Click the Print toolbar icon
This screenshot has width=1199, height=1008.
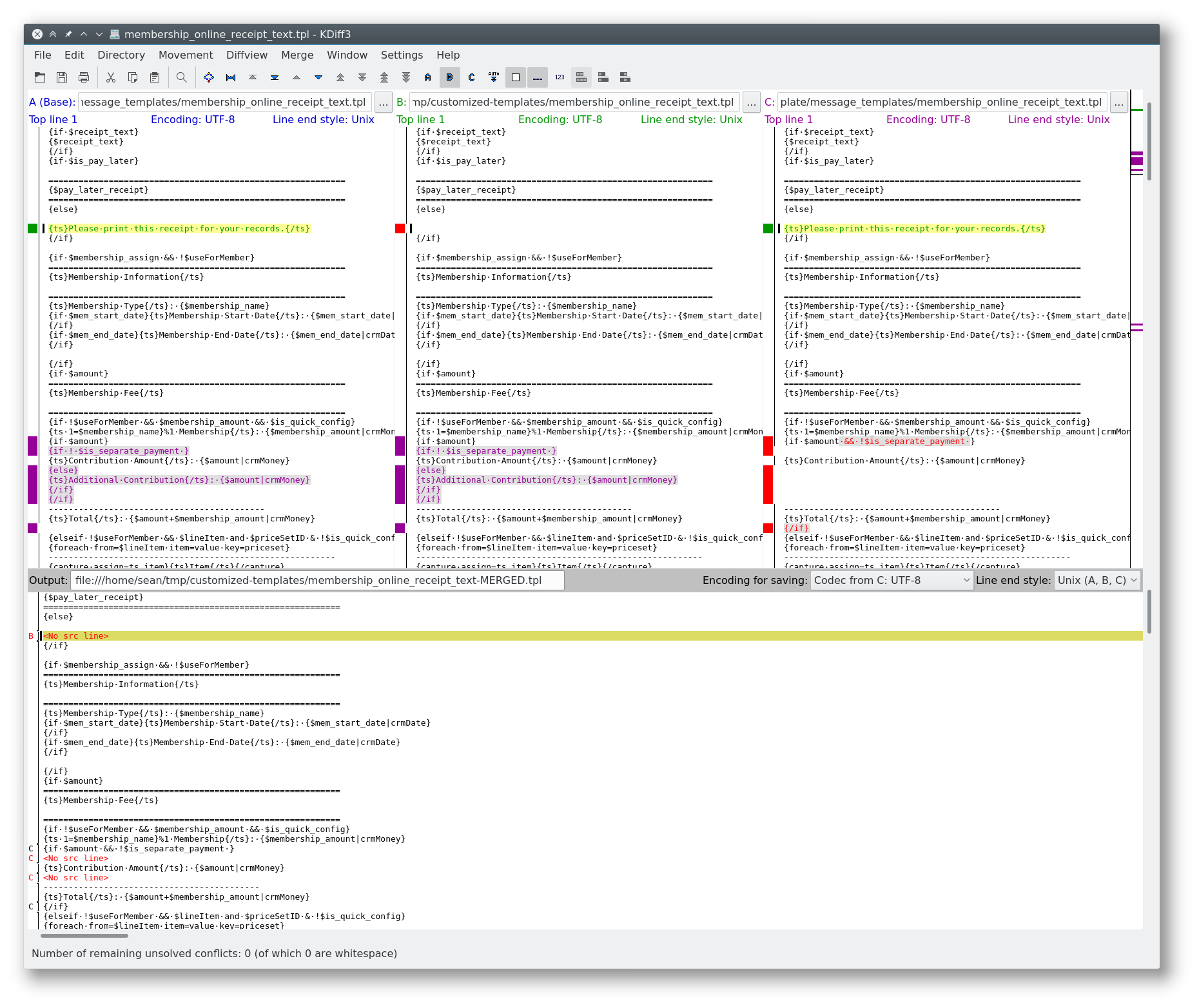pos(84,77)
